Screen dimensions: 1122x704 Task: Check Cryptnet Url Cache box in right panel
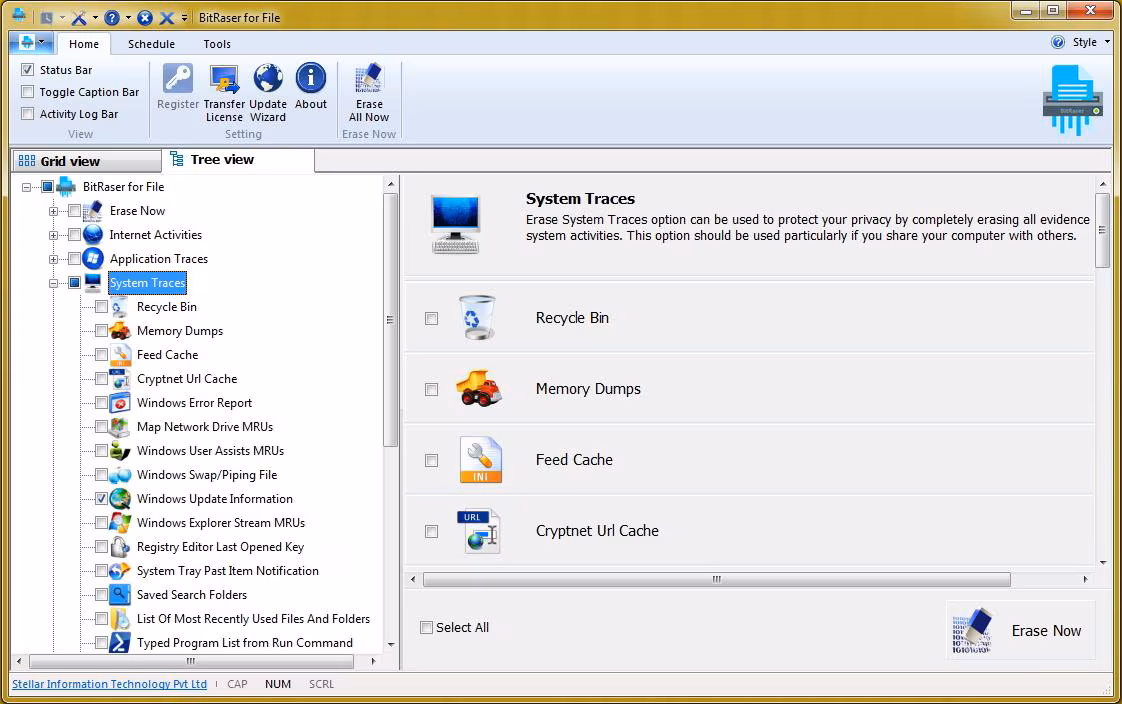(431, 531)
